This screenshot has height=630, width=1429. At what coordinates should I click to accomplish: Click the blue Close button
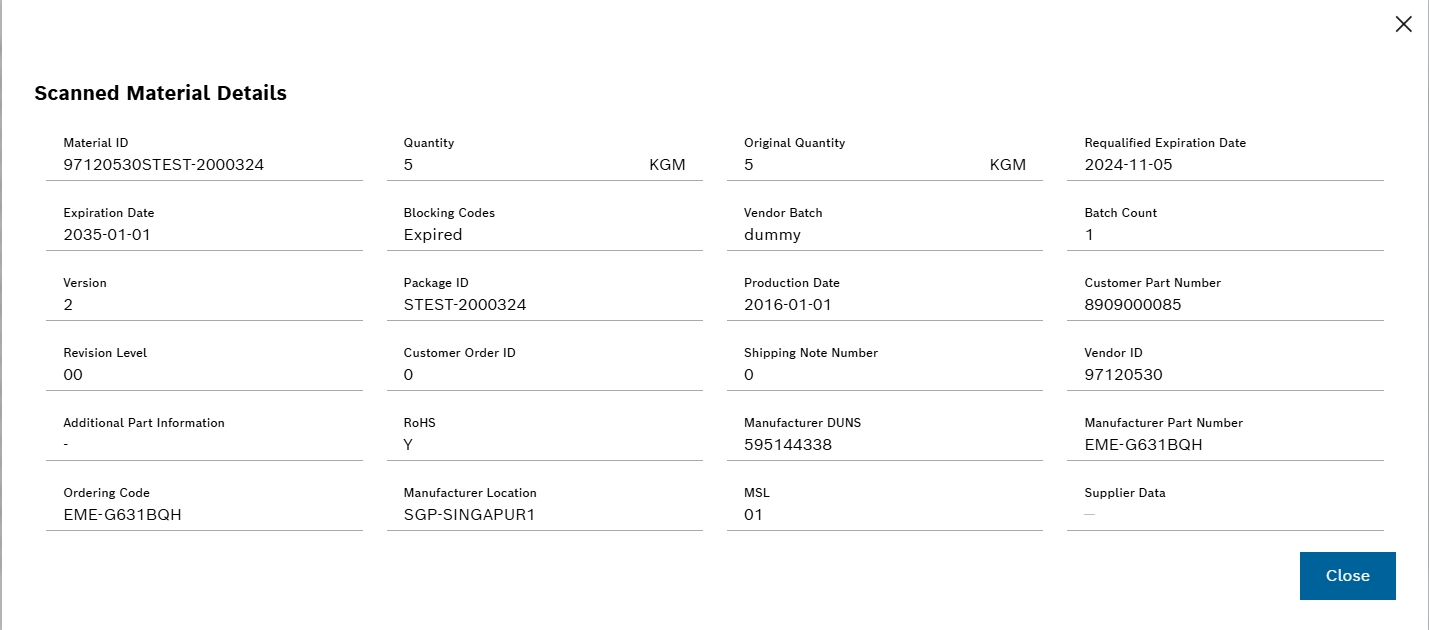click(x=1347, y=576)
